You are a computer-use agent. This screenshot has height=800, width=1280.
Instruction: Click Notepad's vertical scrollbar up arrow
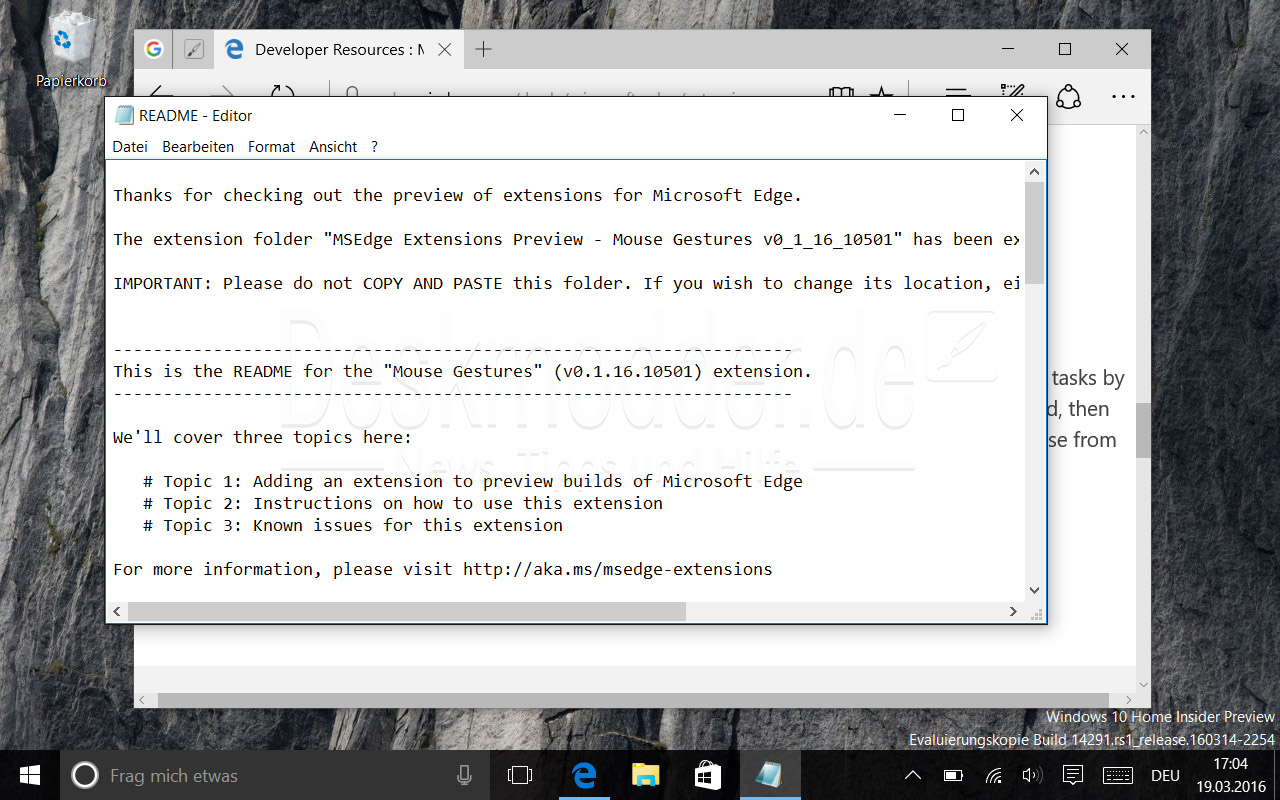click(x=1034, y=172)
